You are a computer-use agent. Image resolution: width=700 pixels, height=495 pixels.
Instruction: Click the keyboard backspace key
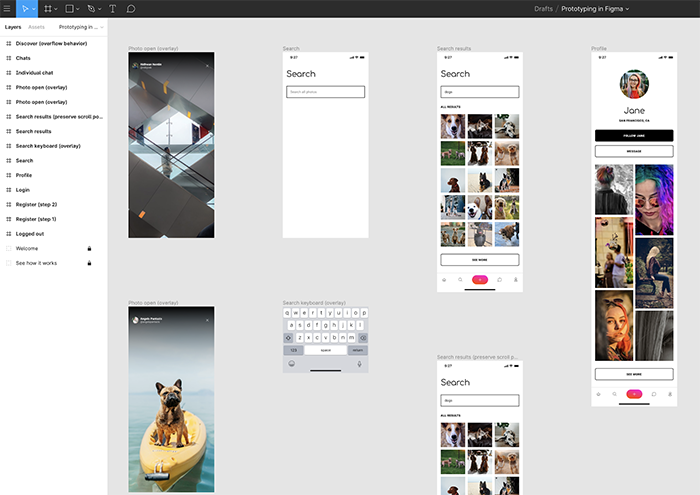tap(363, 338)
